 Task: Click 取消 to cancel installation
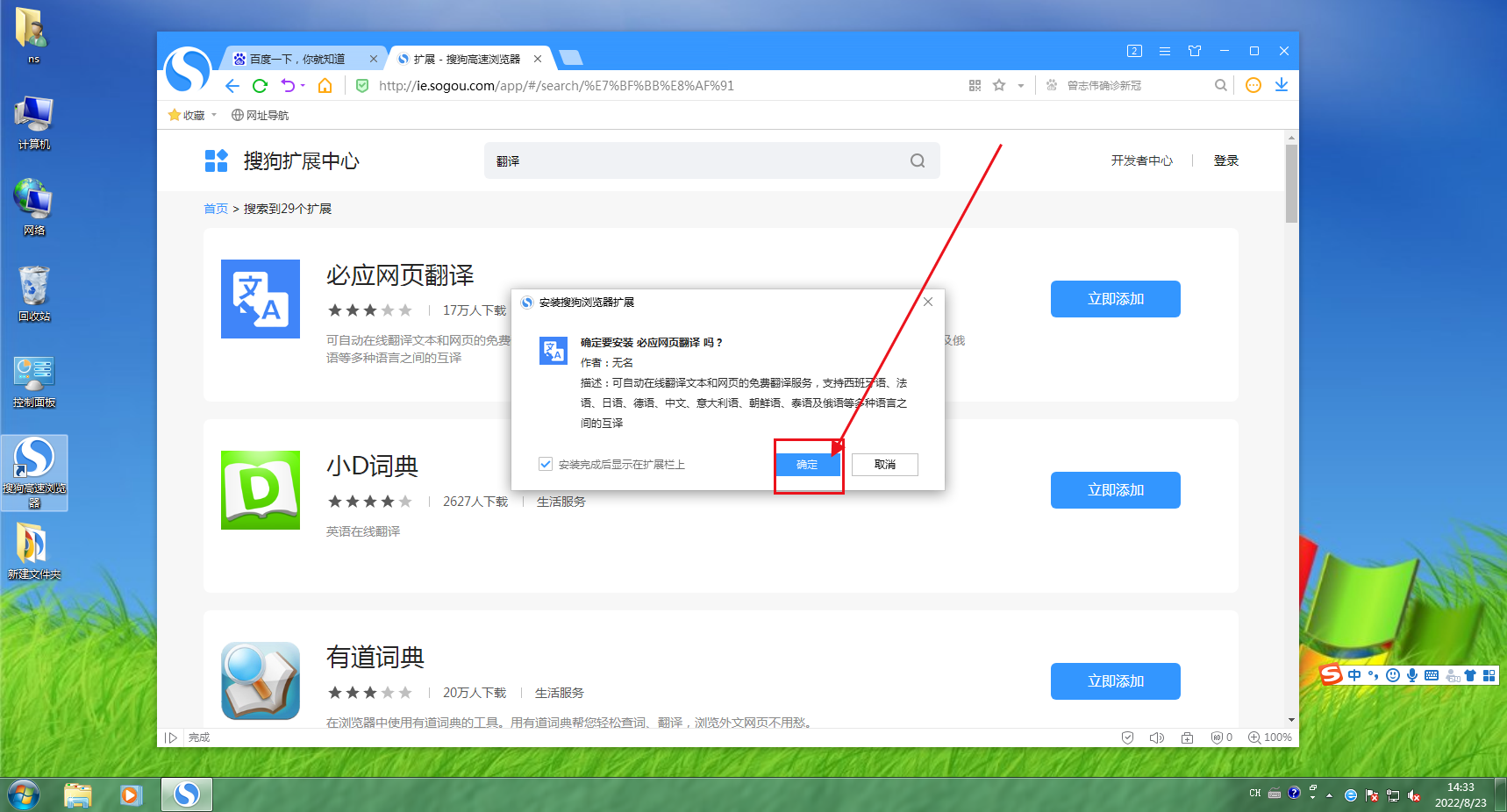(885, 465)
